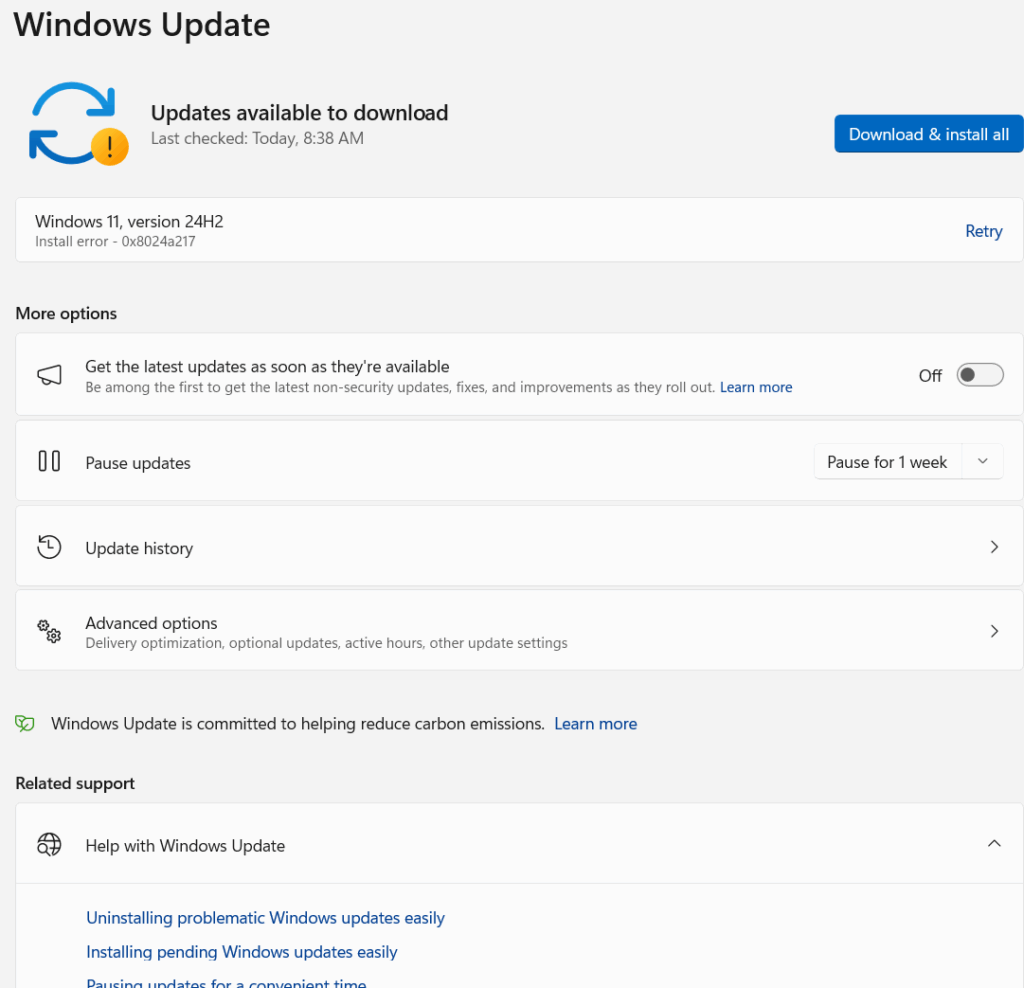
Task: Open Learn more about carbon emissions
Action: [x=595, y=724]
